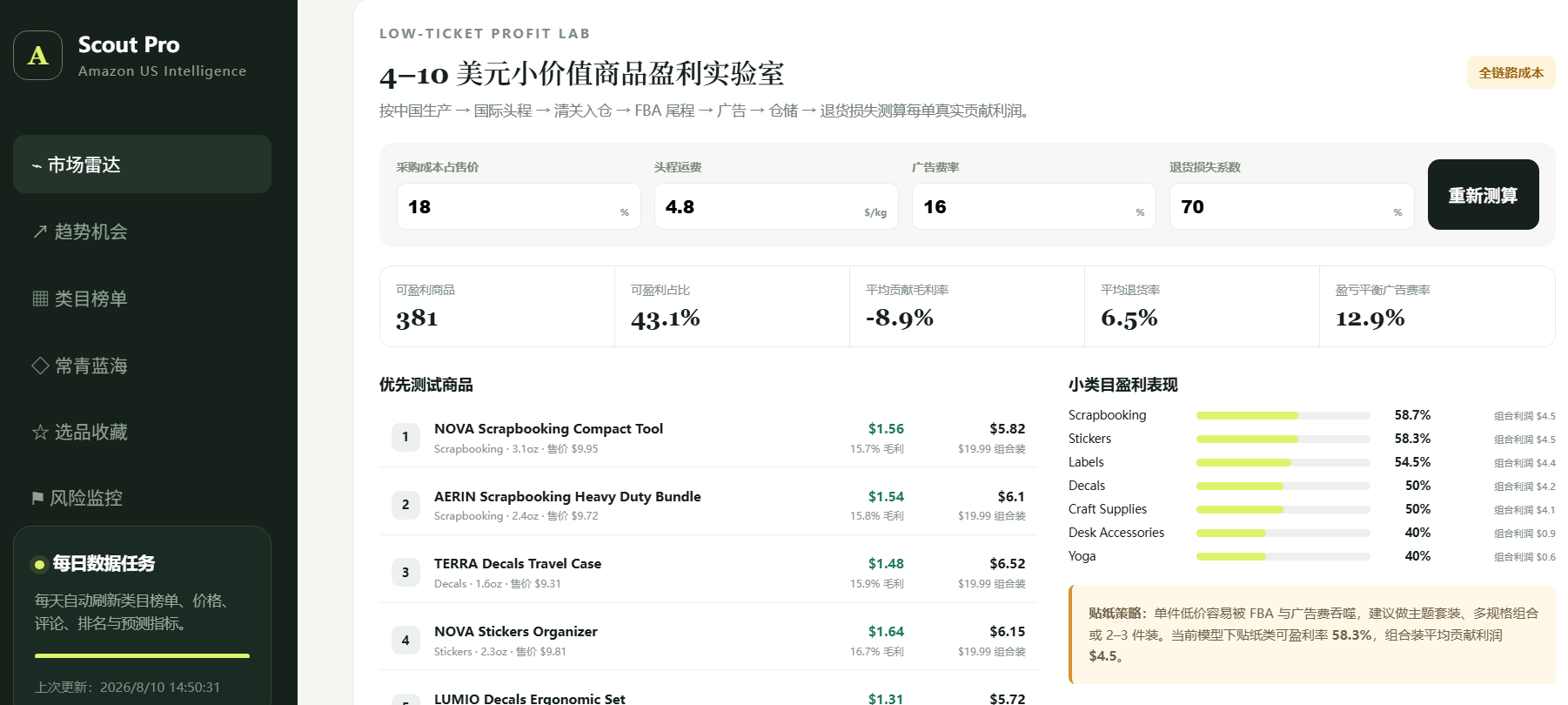Open 常青蓝海 in the sidebar
This screenshot has height=705, width=1568.
142,366
